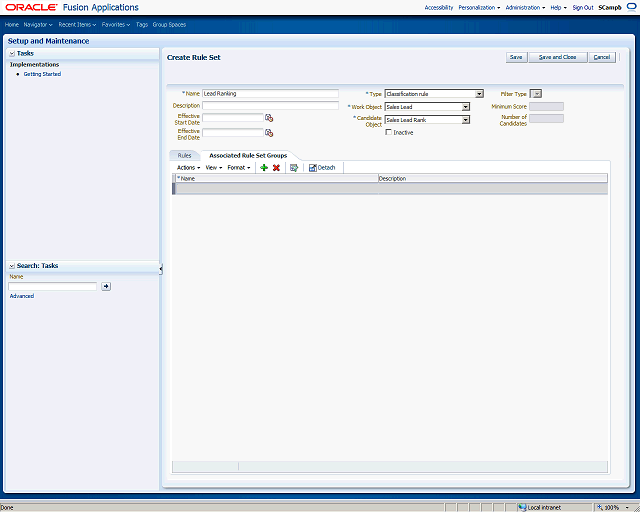Open Group Spaces

169,24
